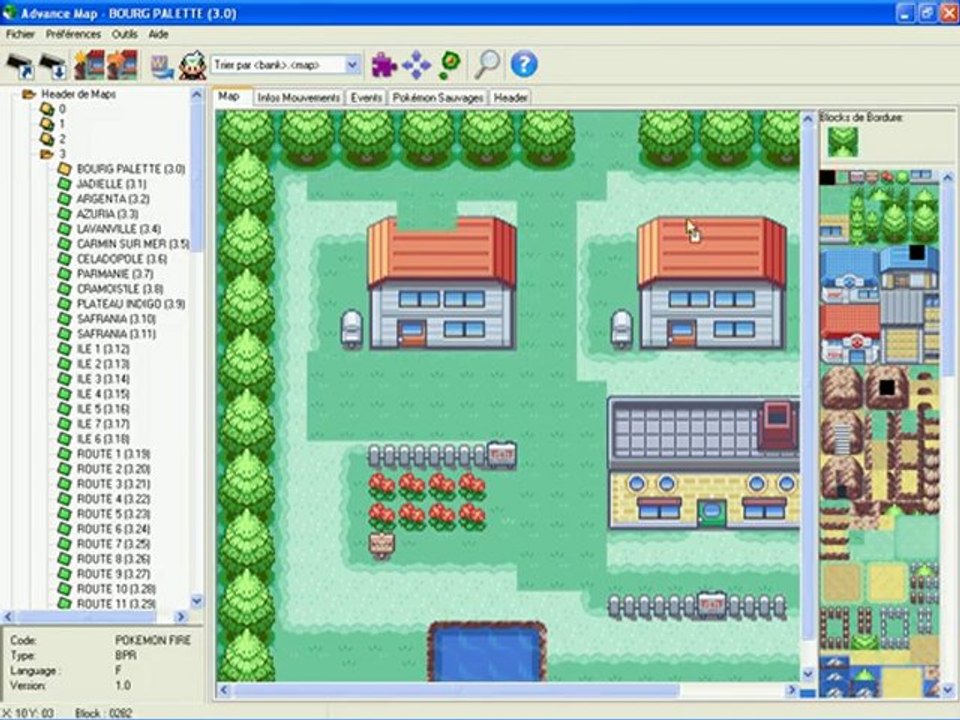
Task: Click map tree scroll-down arrow
Action: (197, 601)
